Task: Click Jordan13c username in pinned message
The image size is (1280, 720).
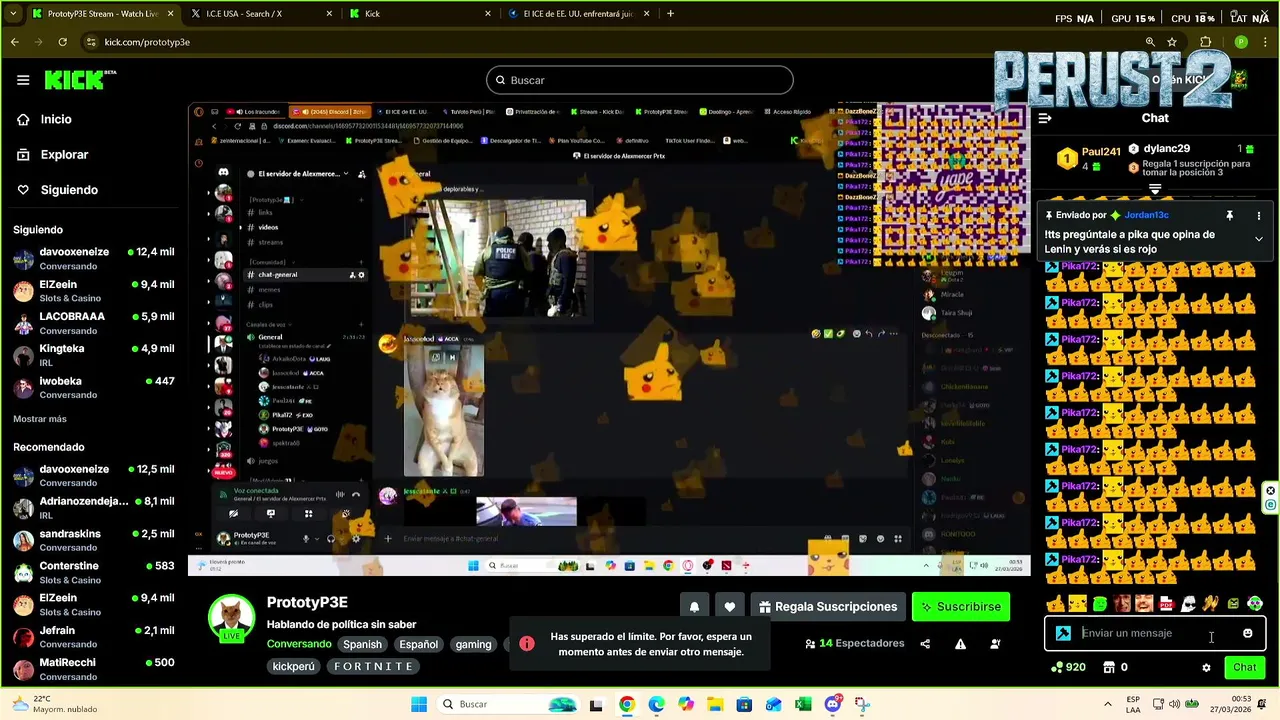Action: pyautogui.click(x=1146, y=215)
